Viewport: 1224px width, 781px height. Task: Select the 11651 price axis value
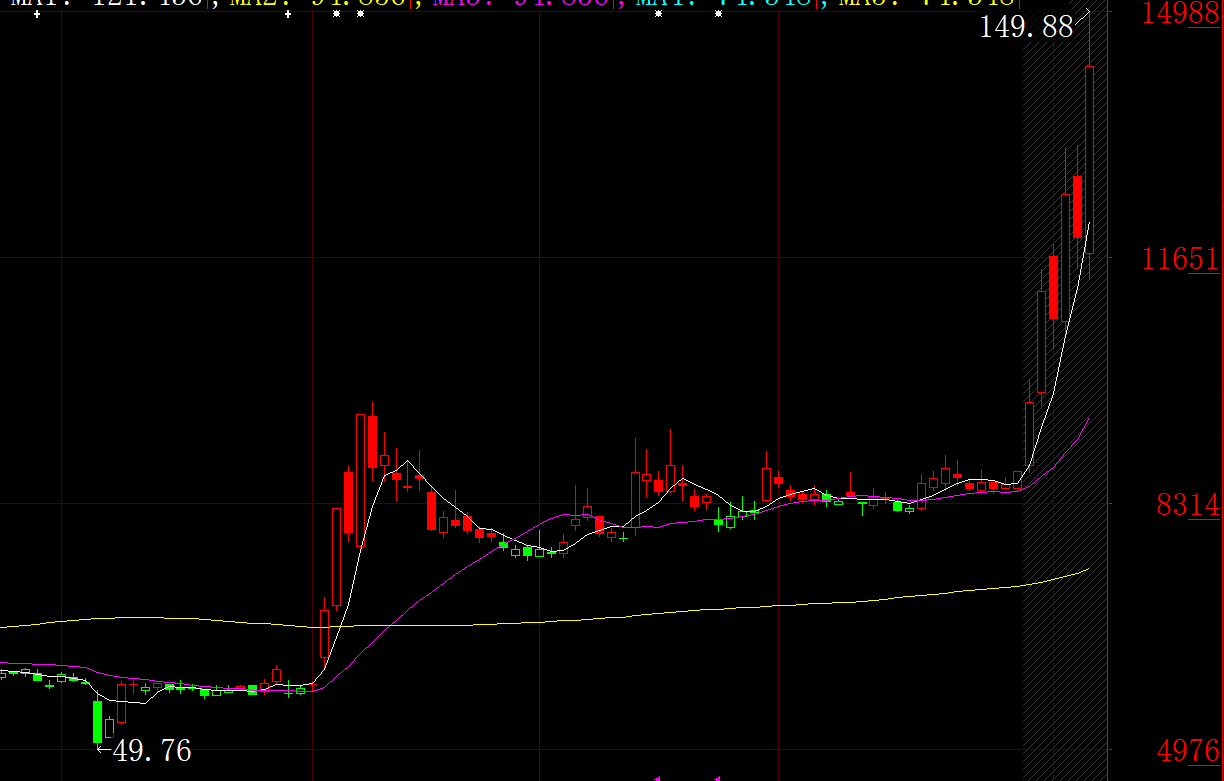coord(1182,260)
